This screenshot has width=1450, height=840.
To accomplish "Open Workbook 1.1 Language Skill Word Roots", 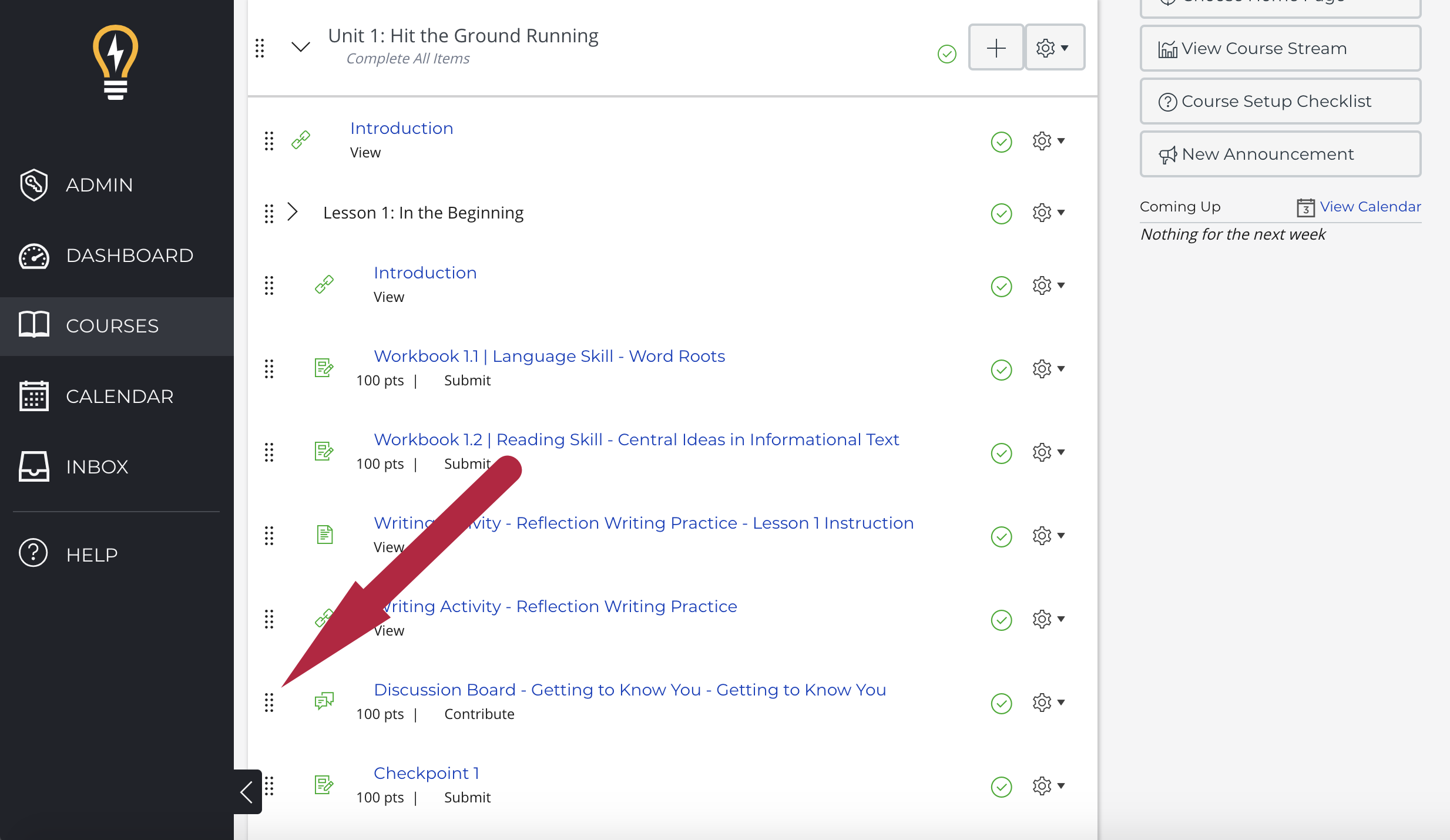I will [x=549, y=356].
